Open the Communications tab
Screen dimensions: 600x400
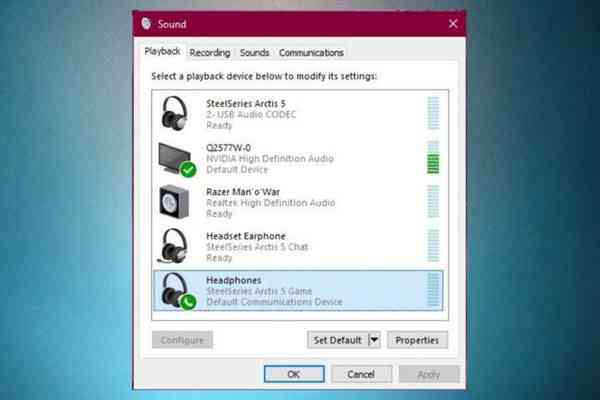pyautogui.click(x=311, y=53)
